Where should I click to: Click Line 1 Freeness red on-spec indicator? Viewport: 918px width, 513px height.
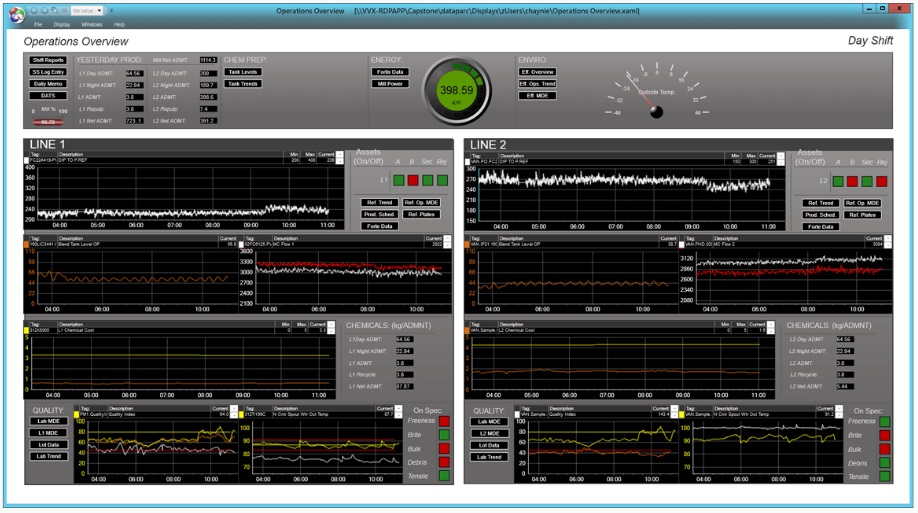(444, 421)
